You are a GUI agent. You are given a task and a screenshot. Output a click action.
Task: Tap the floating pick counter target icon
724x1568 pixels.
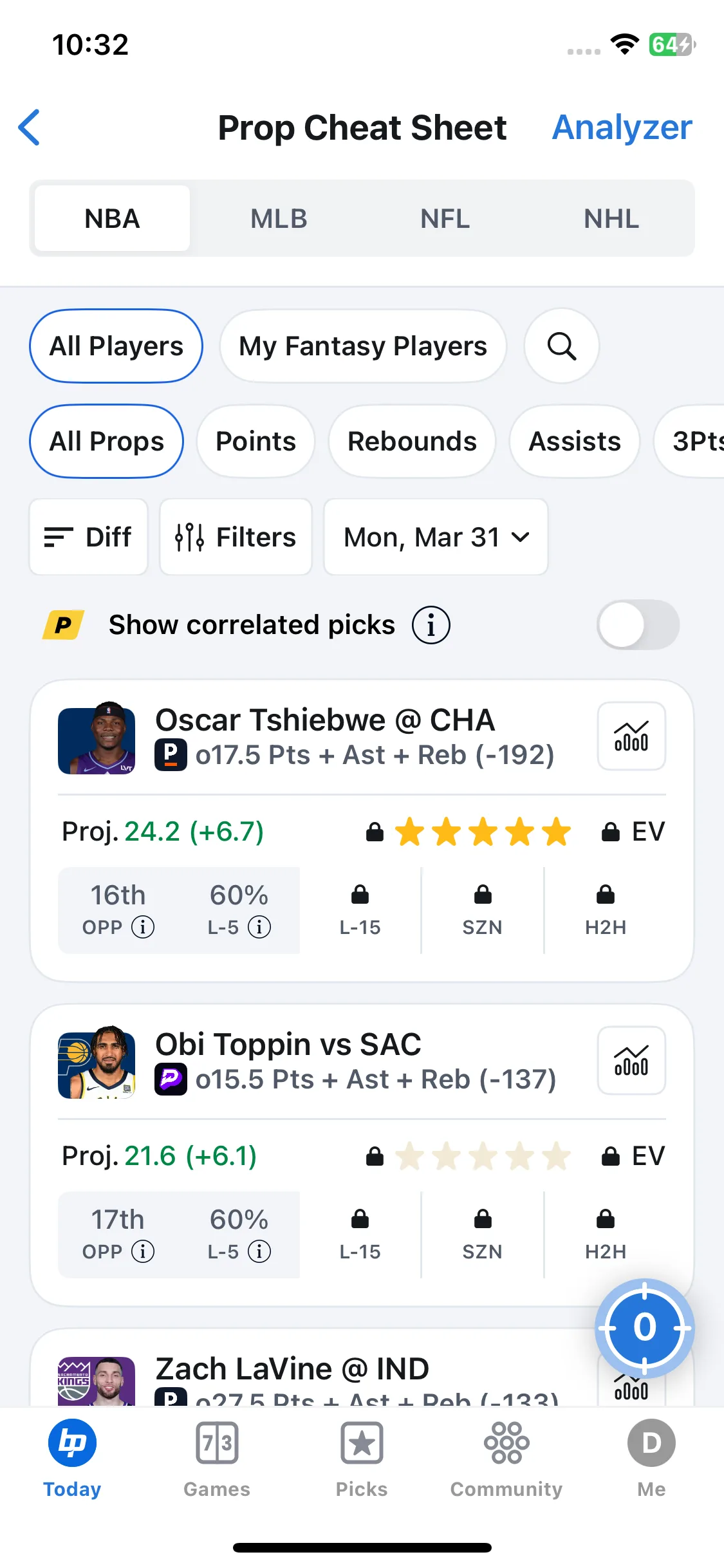644,1328
